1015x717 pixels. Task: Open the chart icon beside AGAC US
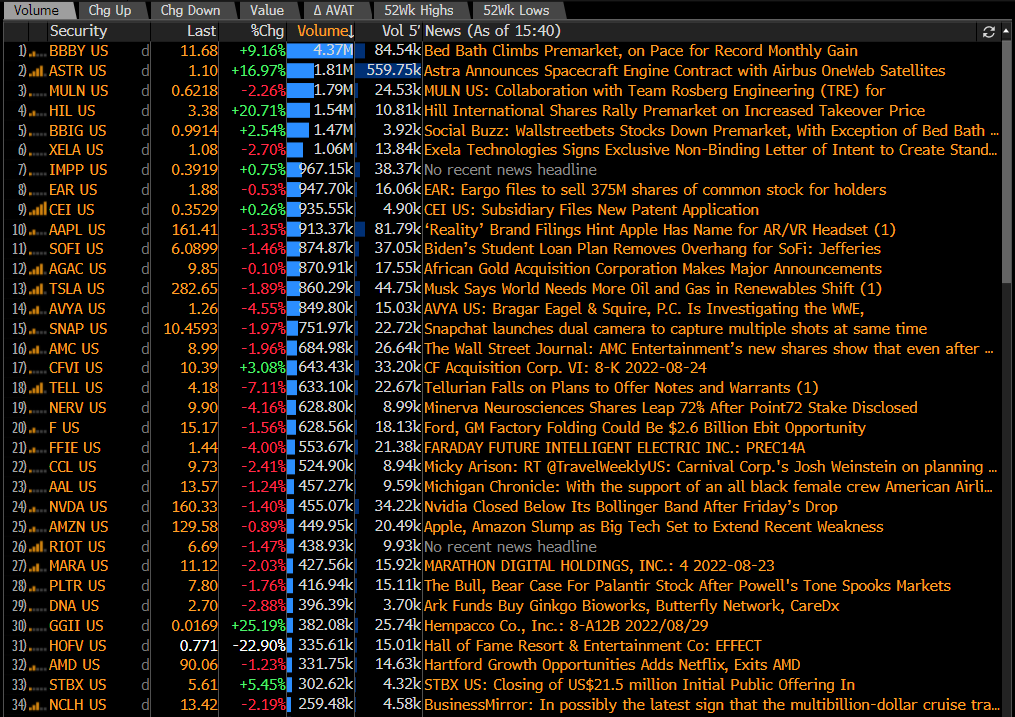click(x=38, y=269)
